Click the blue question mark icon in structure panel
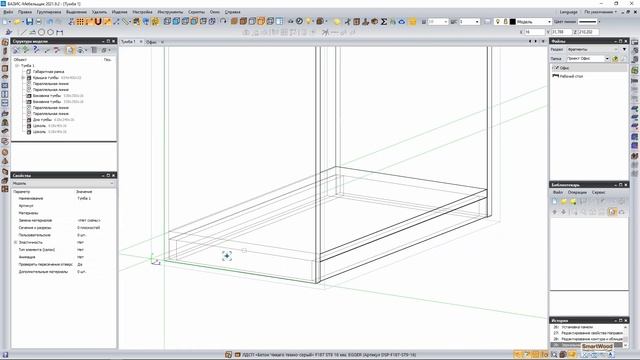This screenshot has width=640, height=360. click(36, 50)
